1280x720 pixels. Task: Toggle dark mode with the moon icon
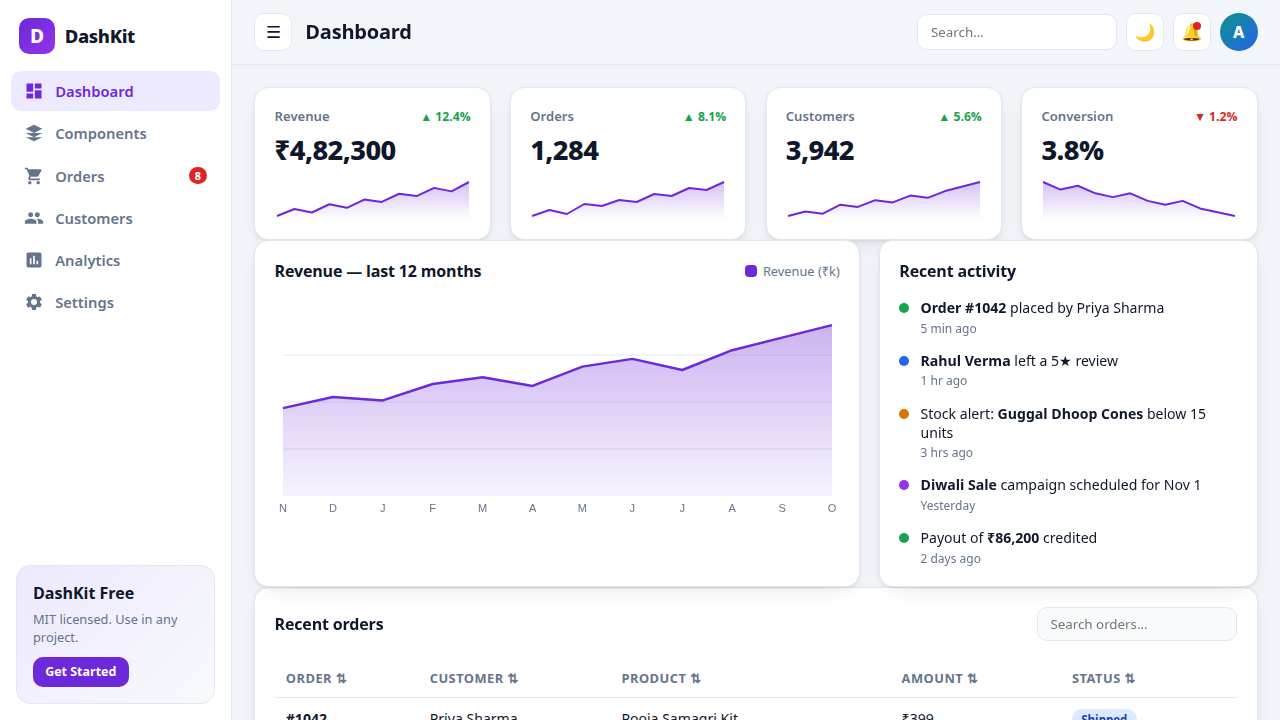coord(1145,32)
